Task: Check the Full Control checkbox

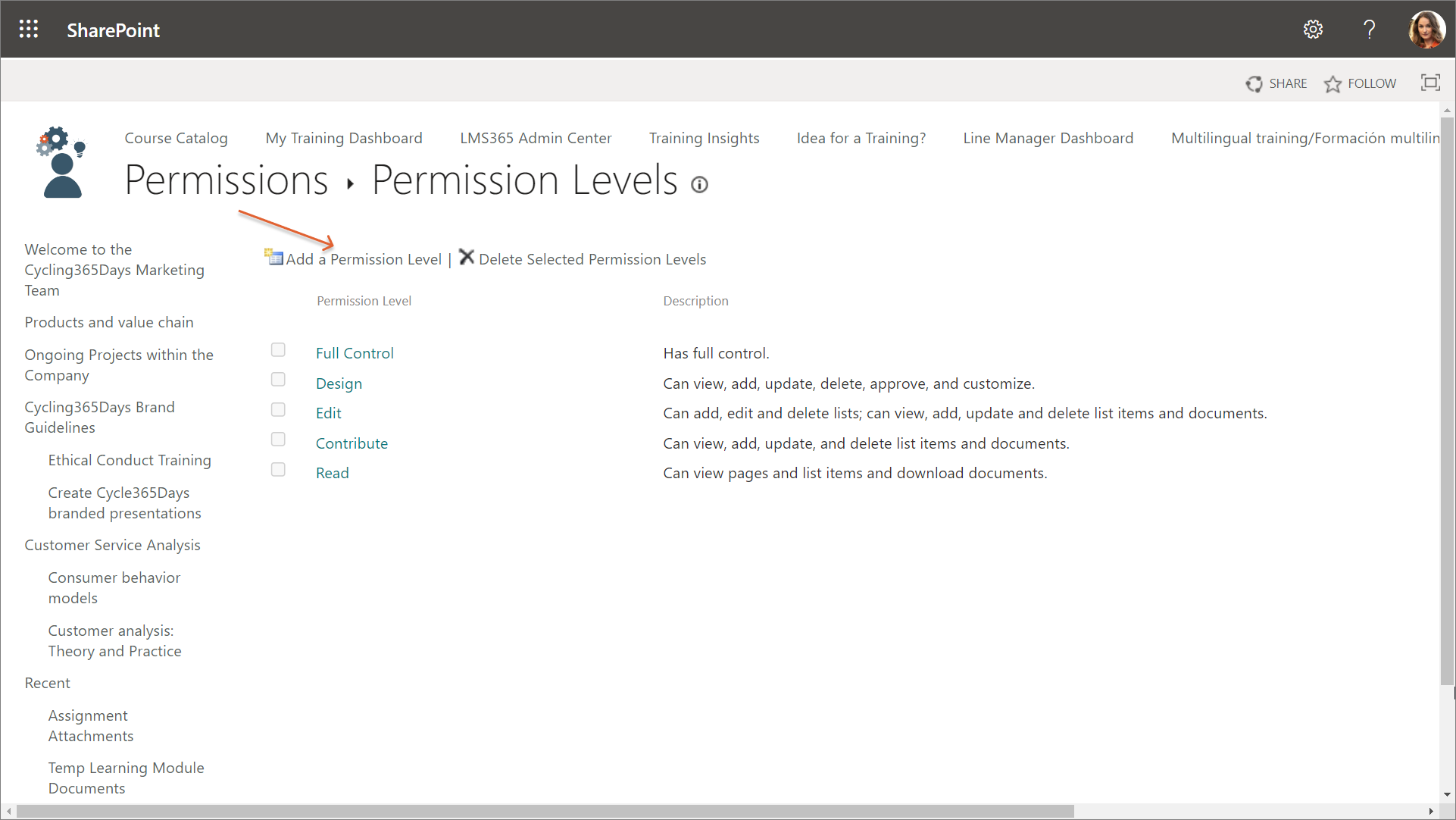Action: tap(278, 350)
